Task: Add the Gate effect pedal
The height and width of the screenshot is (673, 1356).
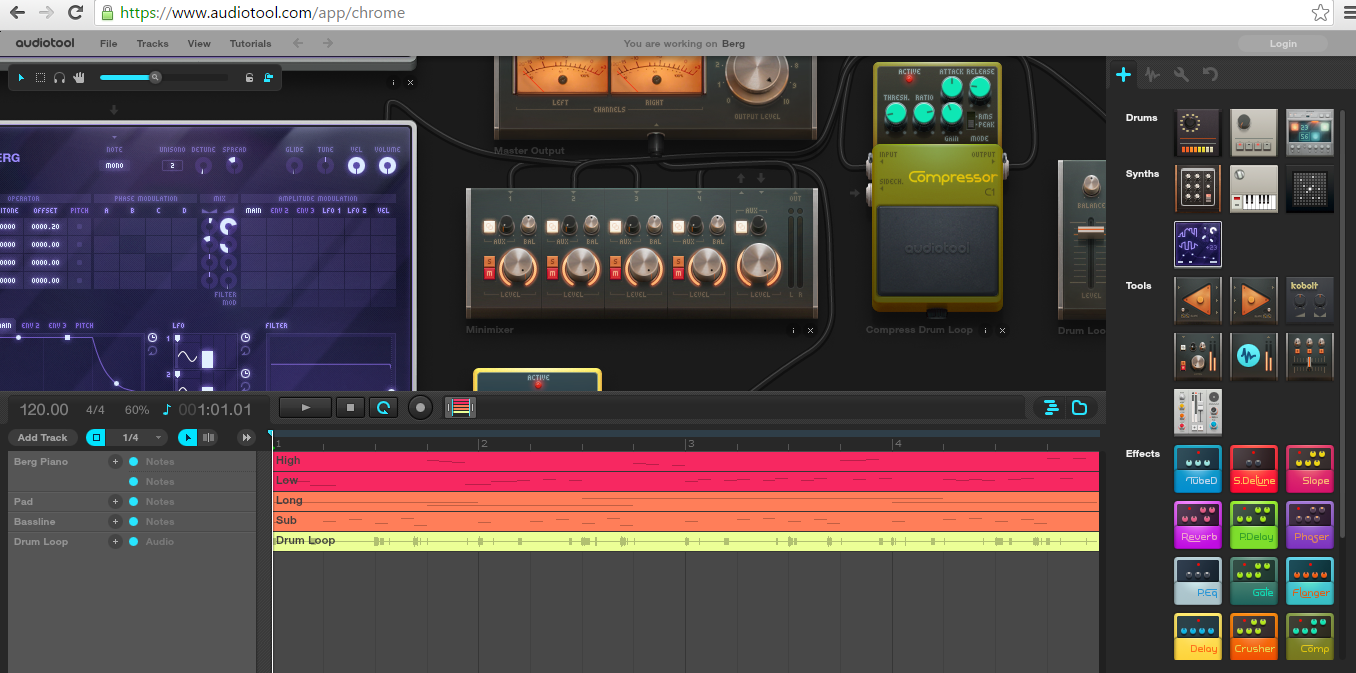Action: click(1253, 582)
